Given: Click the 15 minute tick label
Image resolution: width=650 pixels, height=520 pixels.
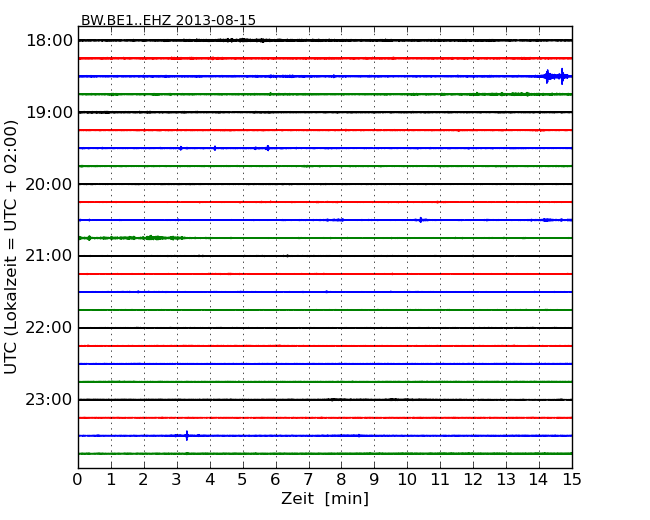Looking at the screenshot, I should [x=572, y=479].
